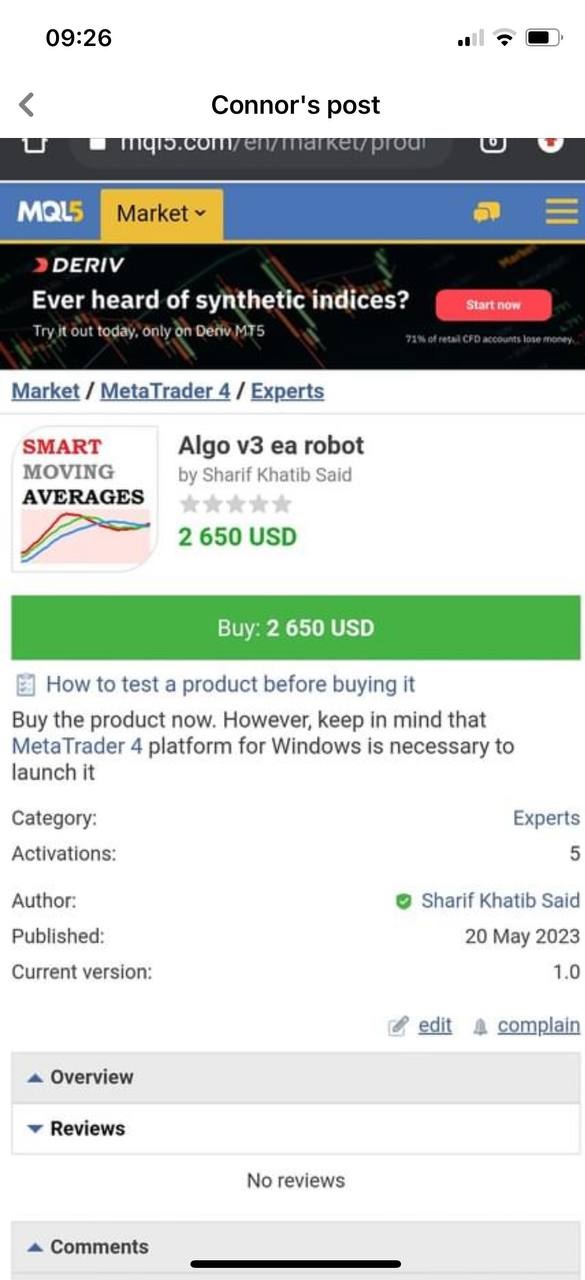Collapse the Overview section

coord(97,1077)
